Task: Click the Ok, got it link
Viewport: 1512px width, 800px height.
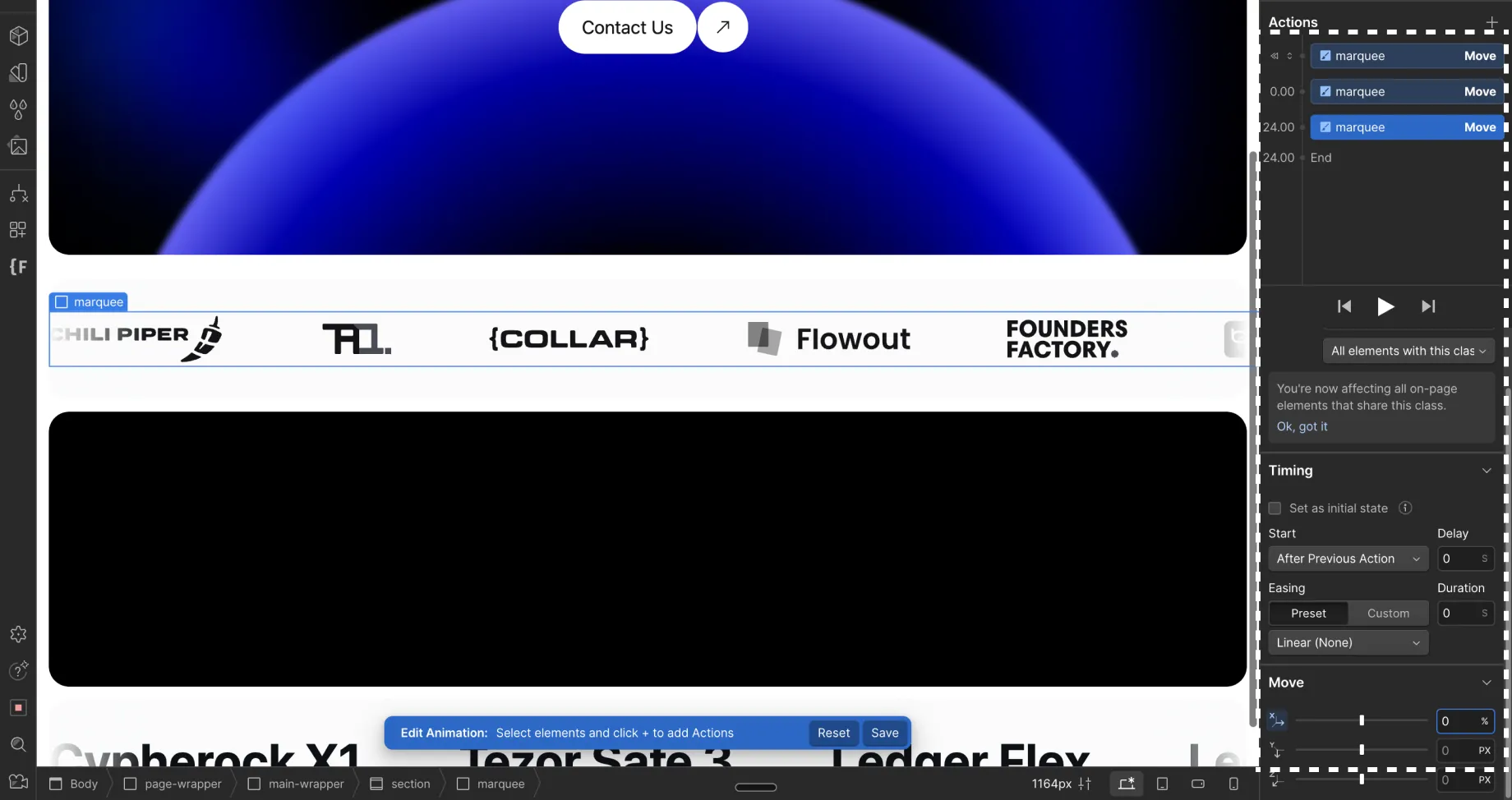Action: coord(1302,426)
